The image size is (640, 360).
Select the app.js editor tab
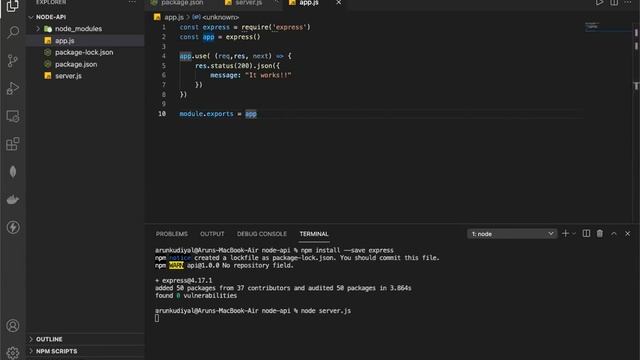click(x=309, y=3)
